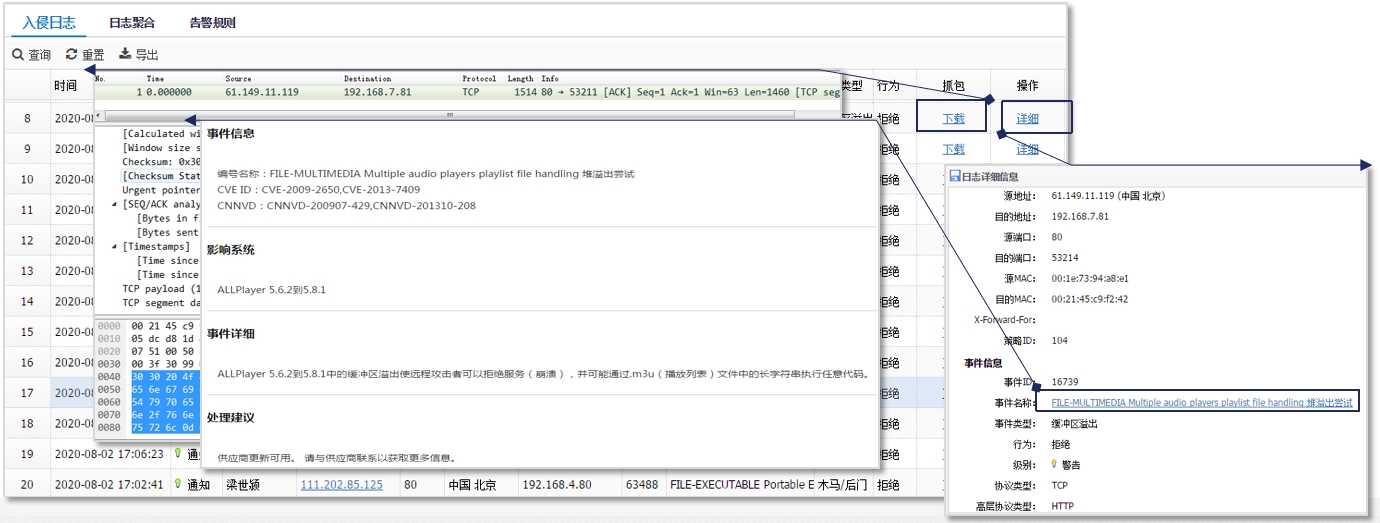Collapse the [SEQ/ACK analysis] tree node

click(x=113, y=204)
